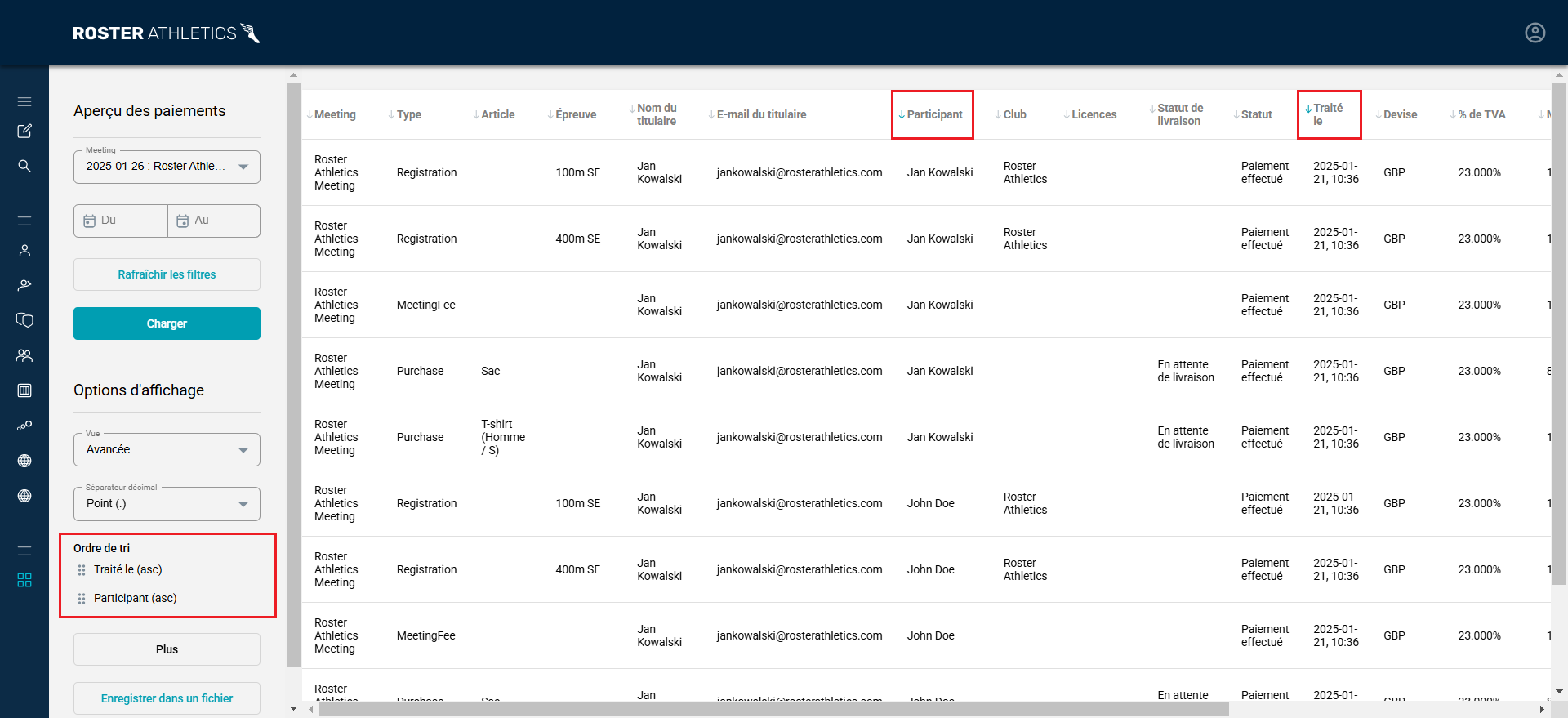
Task: Open the user account icon in the header
Action: pyautogui.click(x=1535, y=33)
